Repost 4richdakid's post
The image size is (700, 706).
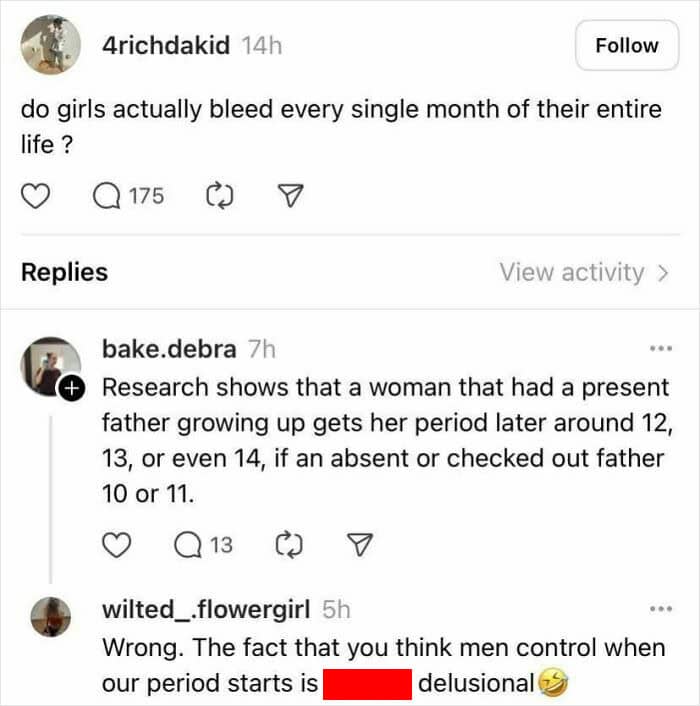coord(217,196)
